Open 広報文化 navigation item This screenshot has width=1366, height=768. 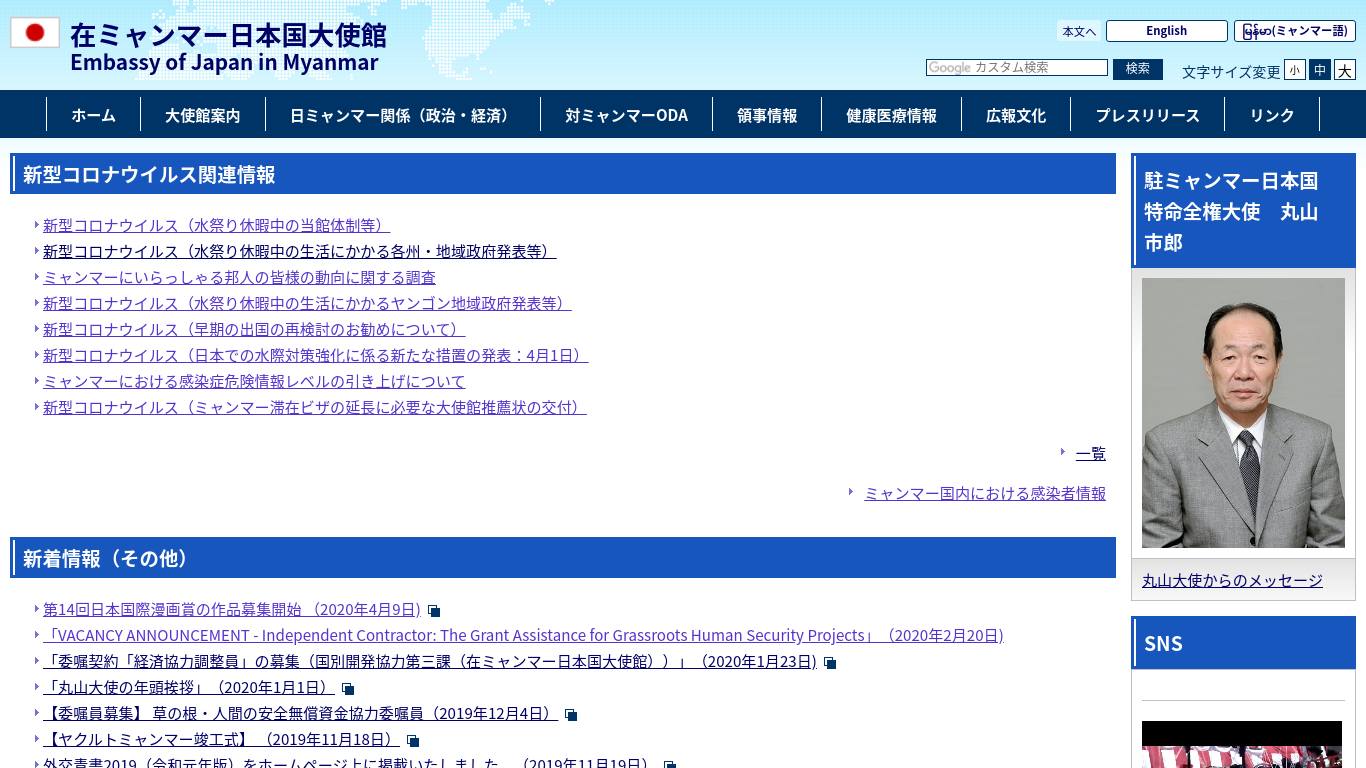coord(1016,115)
